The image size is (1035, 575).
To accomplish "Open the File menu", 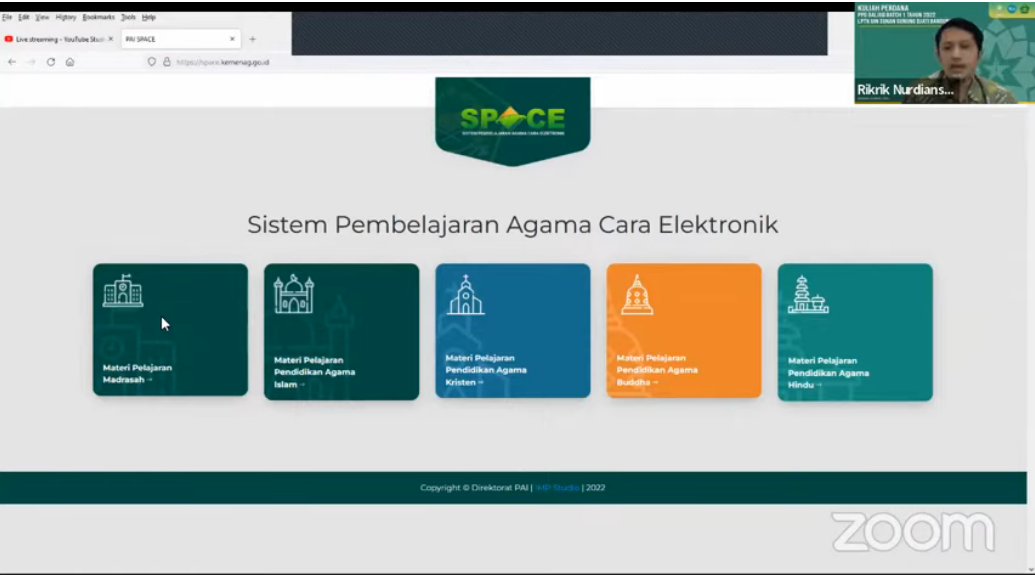I will click(x=7, y=17).
